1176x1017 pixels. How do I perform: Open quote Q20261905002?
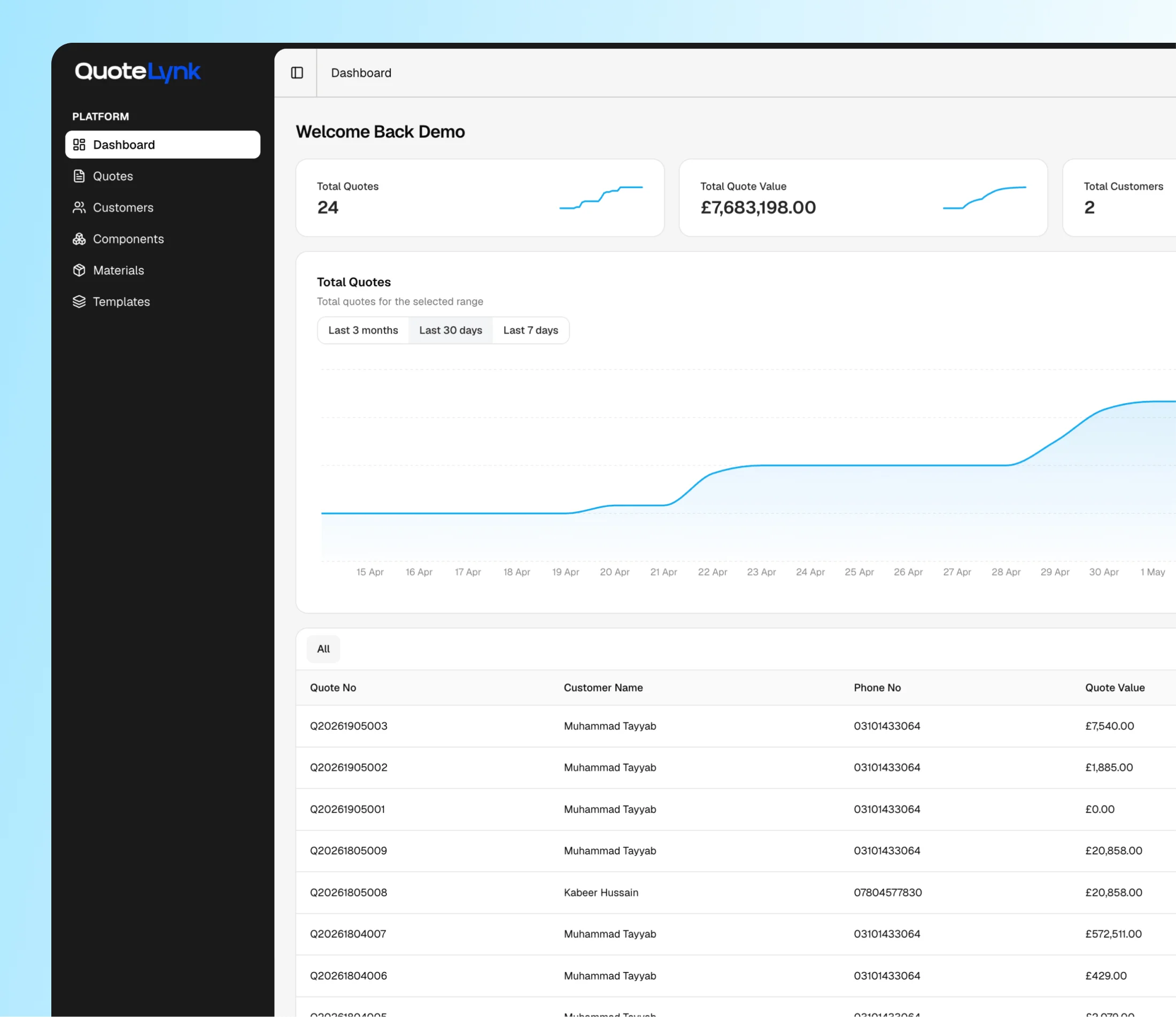[349, 768]
